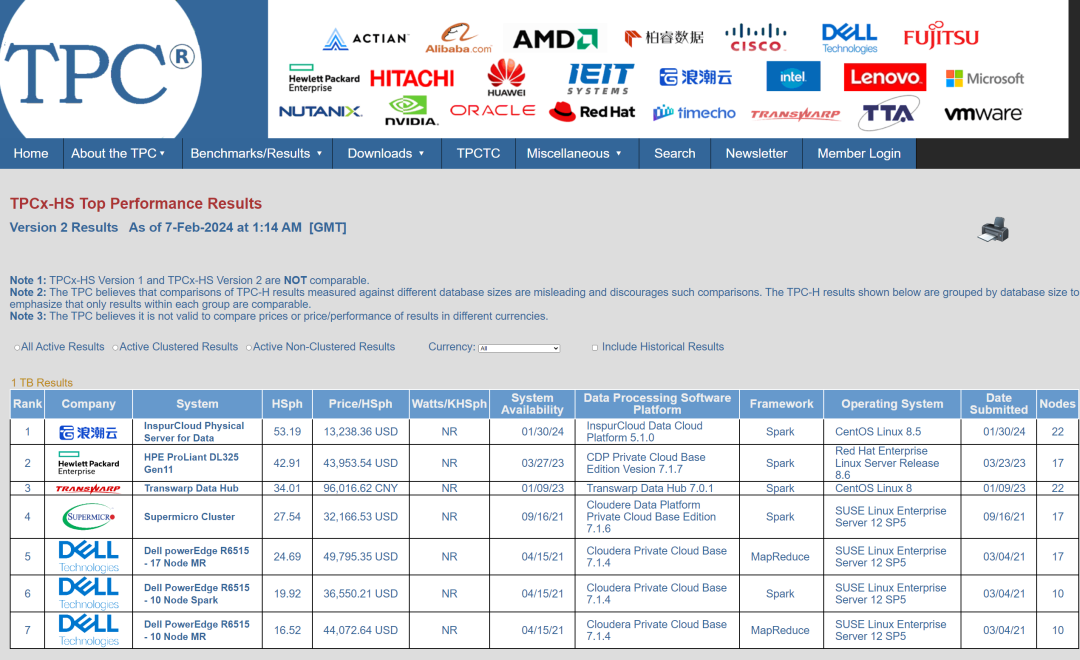Open Transwarp Data Hub system link

(191, 488)
